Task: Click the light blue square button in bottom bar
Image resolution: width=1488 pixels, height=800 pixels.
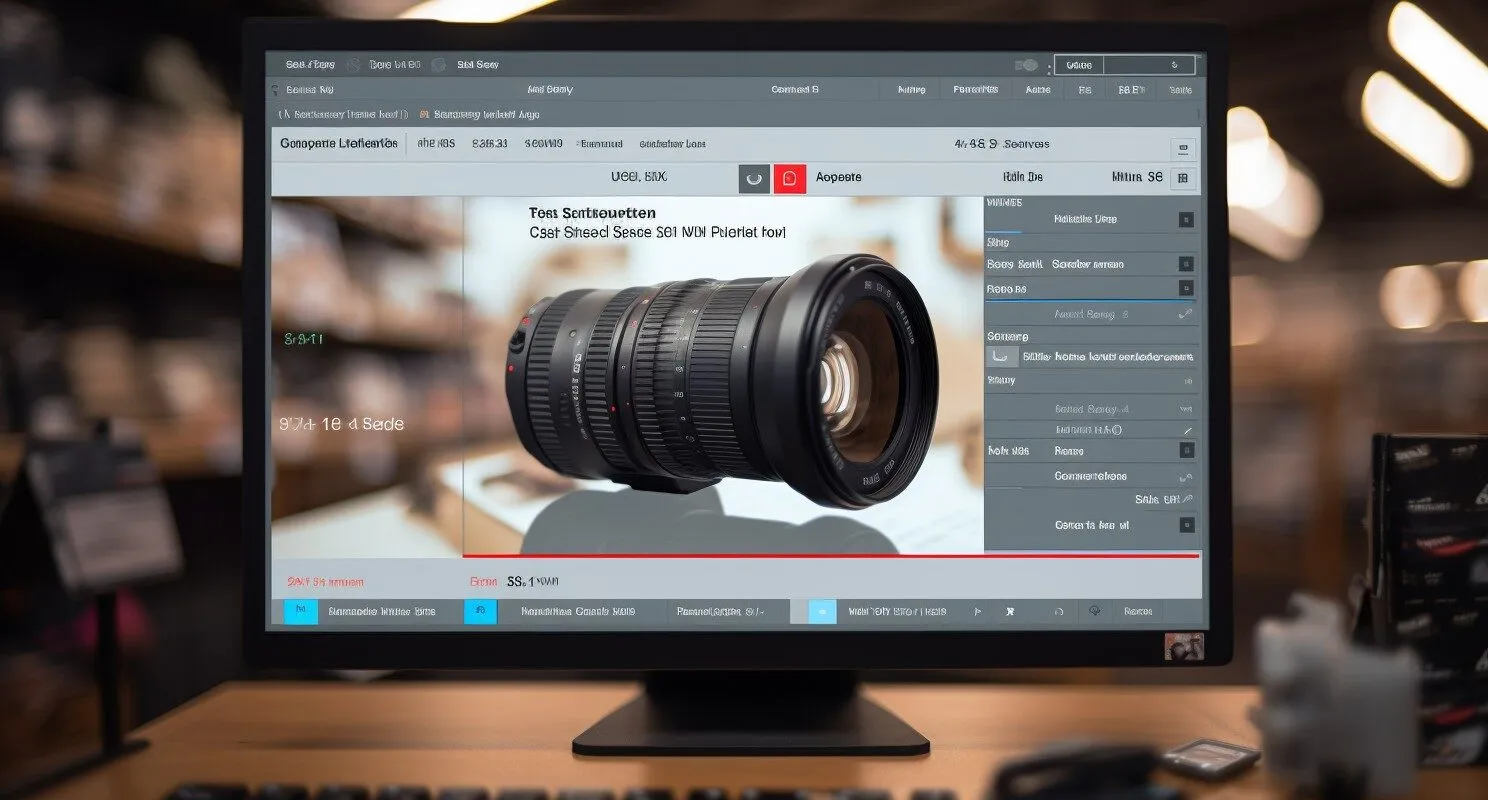Action: (x=822, y=611)
